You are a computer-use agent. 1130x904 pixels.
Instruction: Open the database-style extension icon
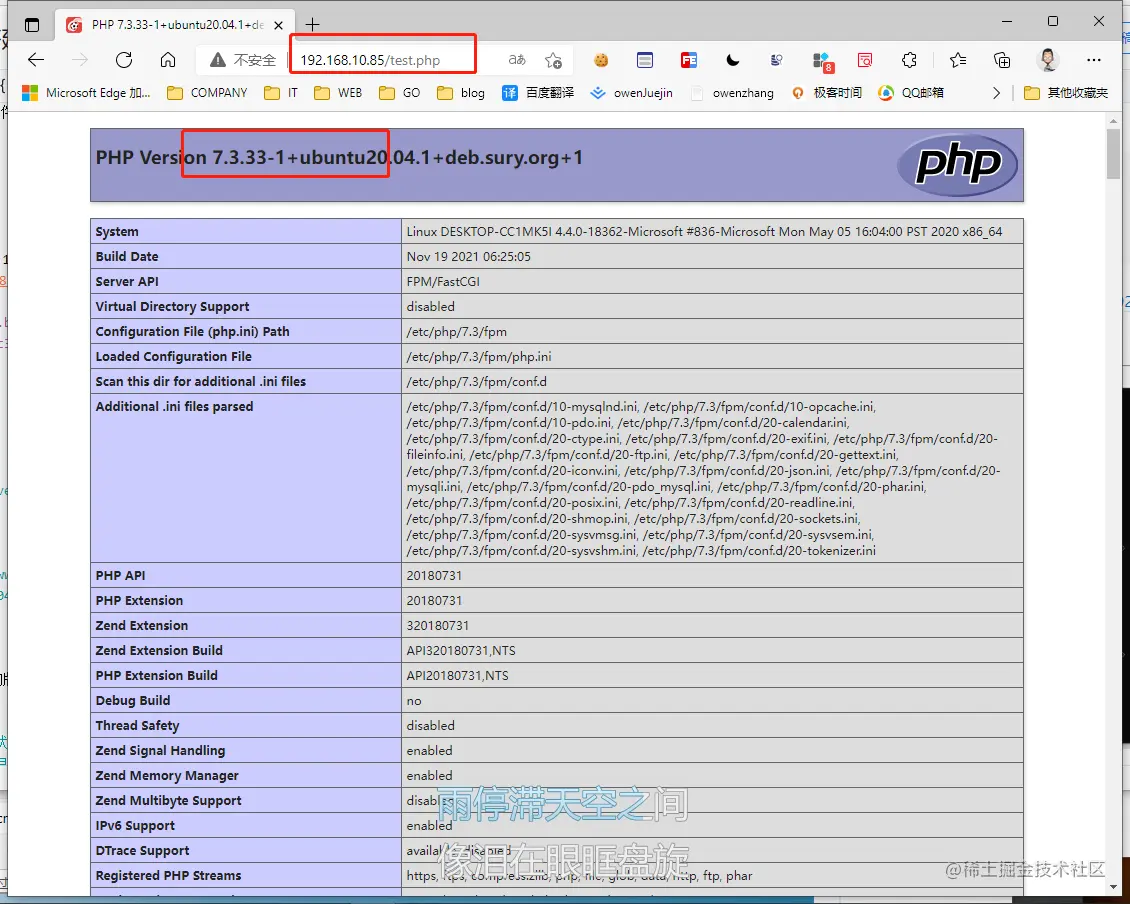[x=776, y=60]
